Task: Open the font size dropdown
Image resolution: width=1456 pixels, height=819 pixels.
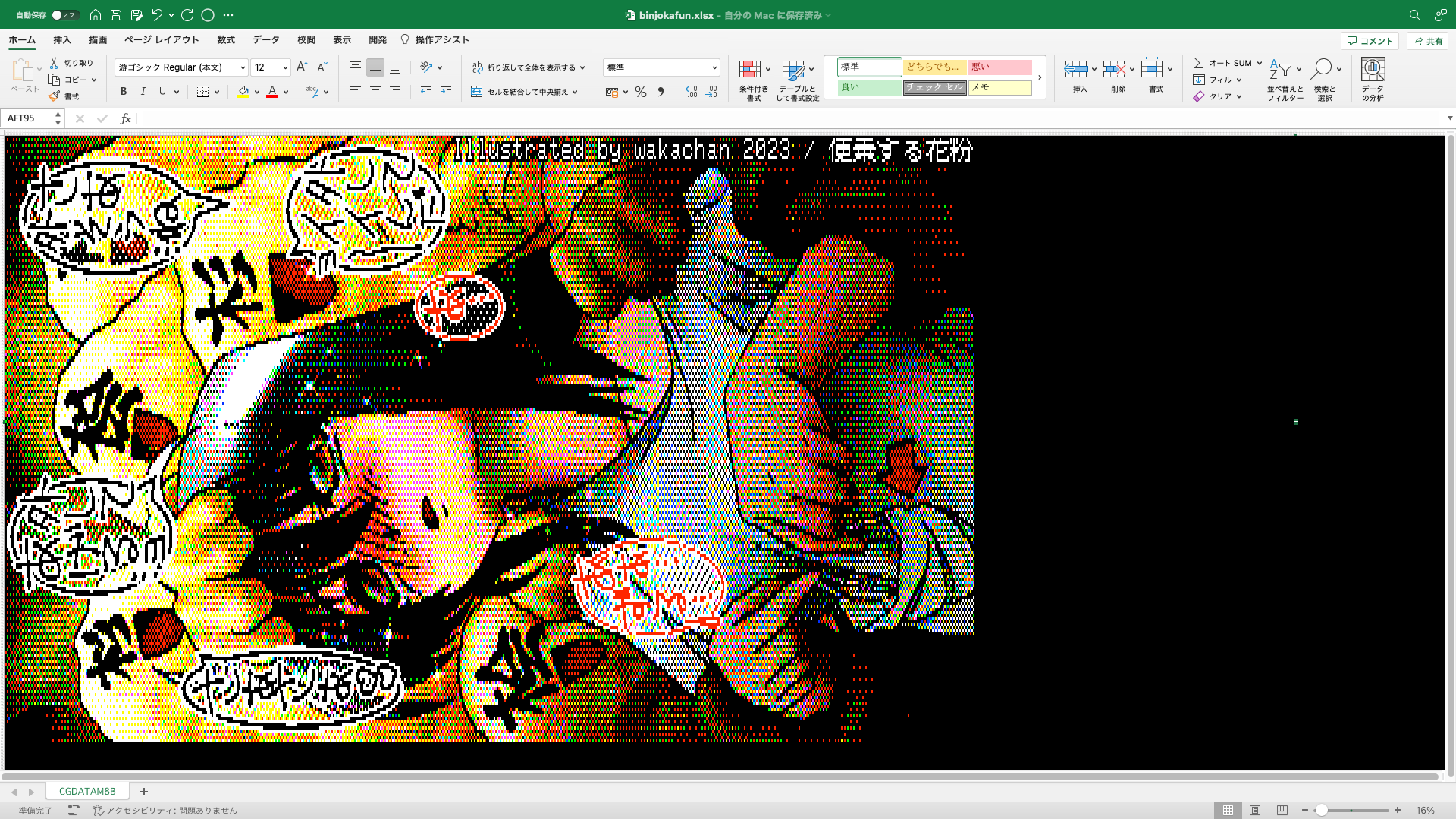Action: 285,67
